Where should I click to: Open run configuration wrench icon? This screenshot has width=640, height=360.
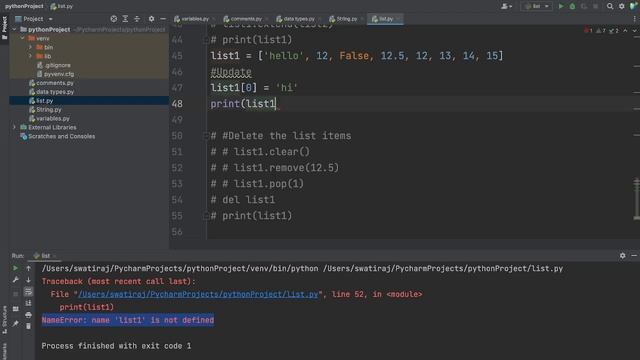[16, 280]
